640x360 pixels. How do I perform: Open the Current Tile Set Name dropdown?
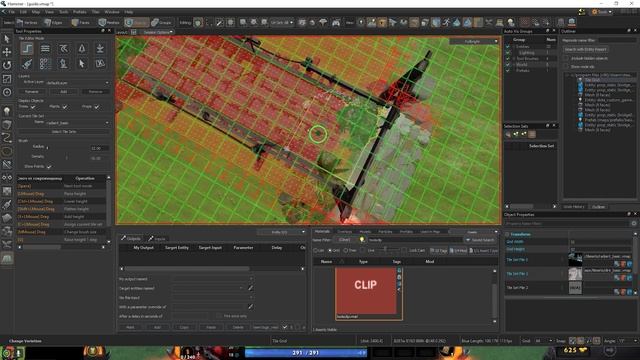tap(78, 122)
